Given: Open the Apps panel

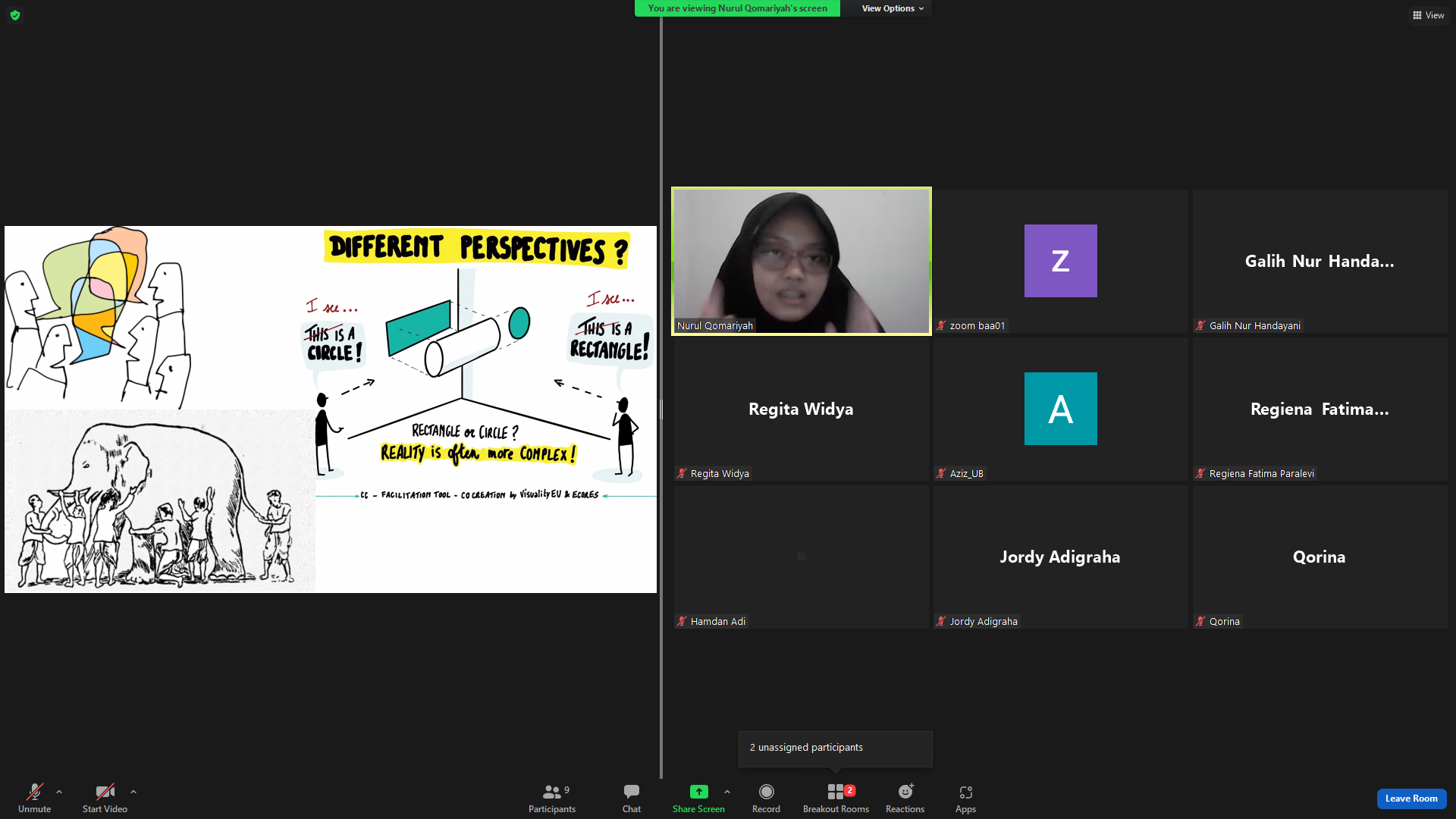Looking at the screenshot, I should [965, 798].
